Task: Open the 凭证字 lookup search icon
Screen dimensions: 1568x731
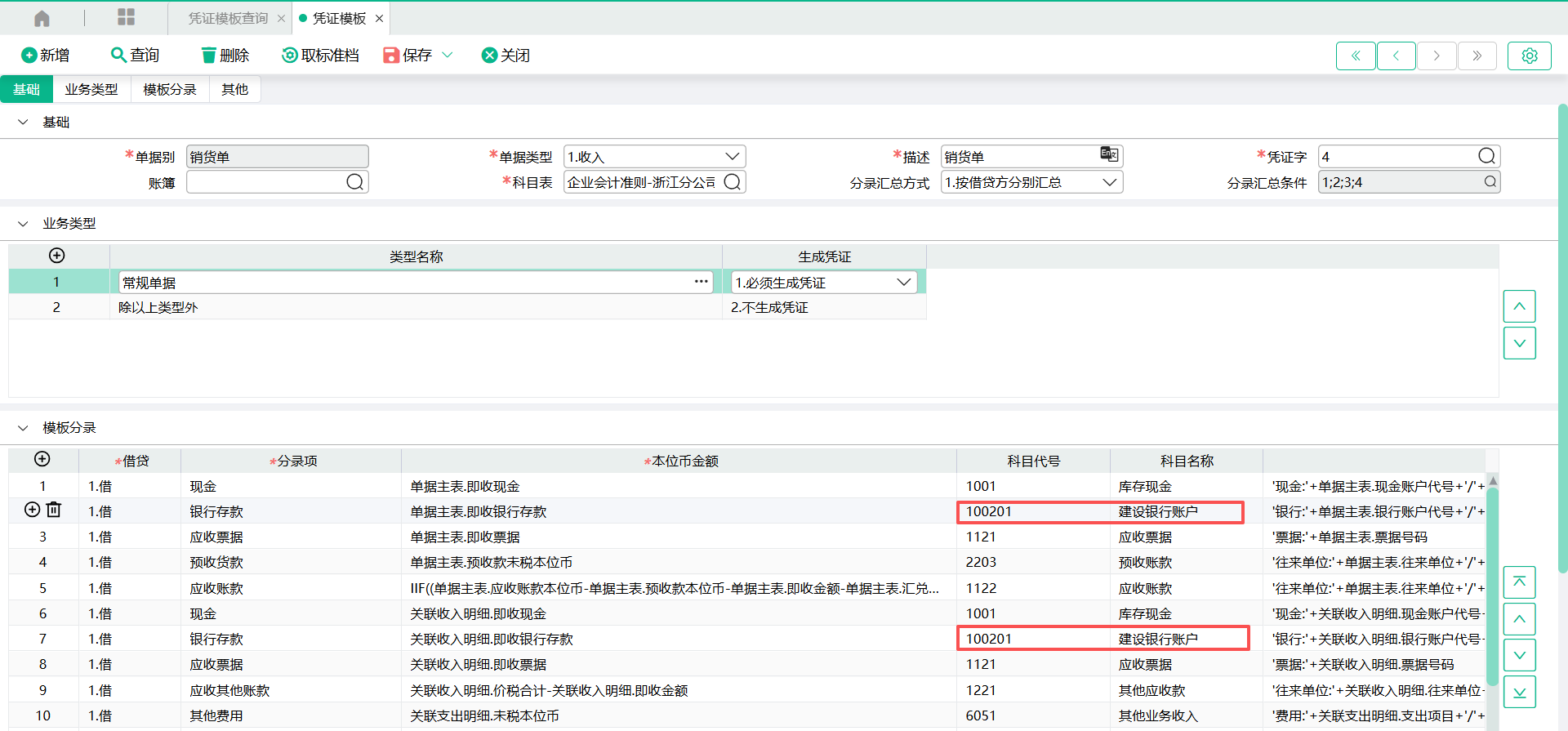Action: click(1487, 156)
